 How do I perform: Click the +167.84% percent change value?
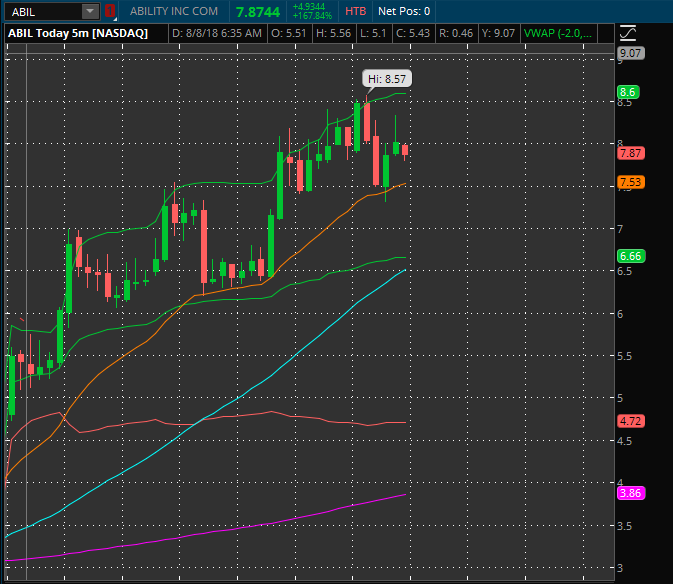[312, 16]
